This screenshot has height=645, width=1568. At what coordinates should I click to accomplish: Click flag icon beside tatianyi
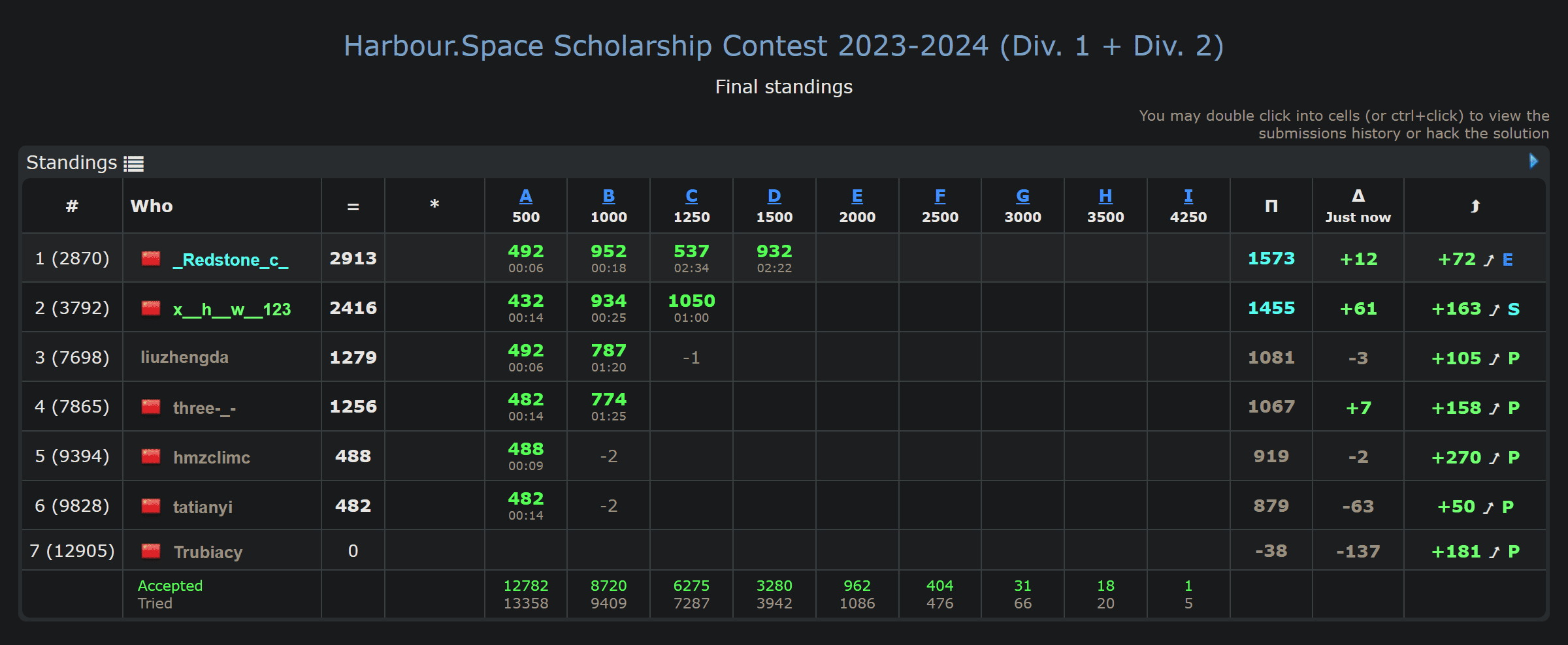[151, 506]
